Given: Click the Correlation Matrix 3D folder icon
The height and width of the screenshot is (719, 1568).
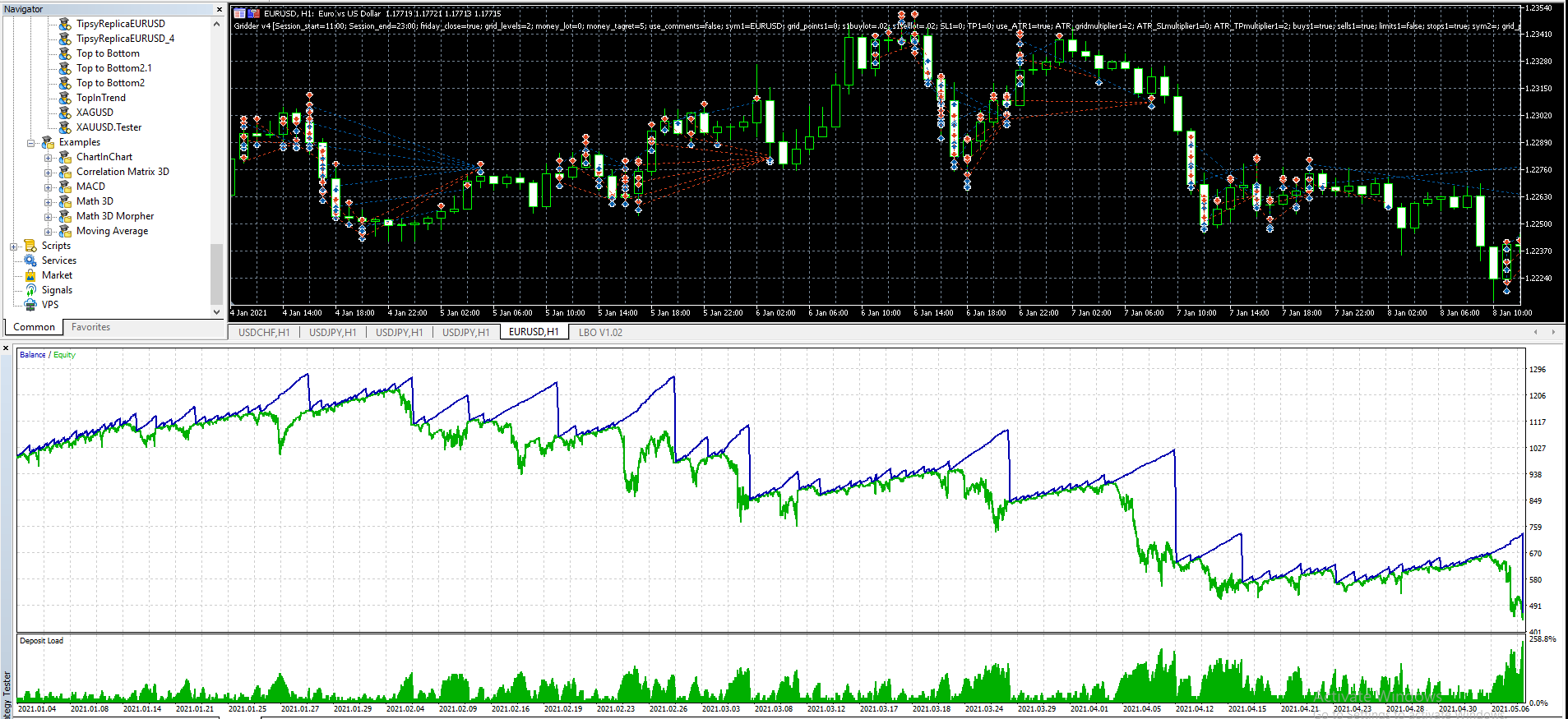Looking at the screenshot, I should pos(65,172).
